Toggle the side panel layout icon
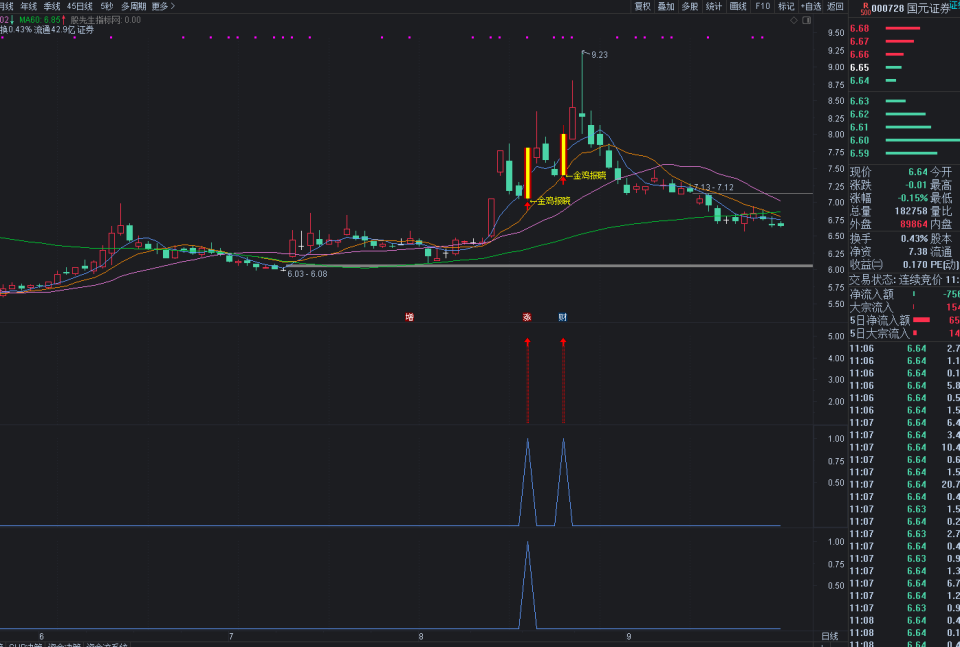Image resolution: width=960 pixels, height=647 pixels. [806, 20]
